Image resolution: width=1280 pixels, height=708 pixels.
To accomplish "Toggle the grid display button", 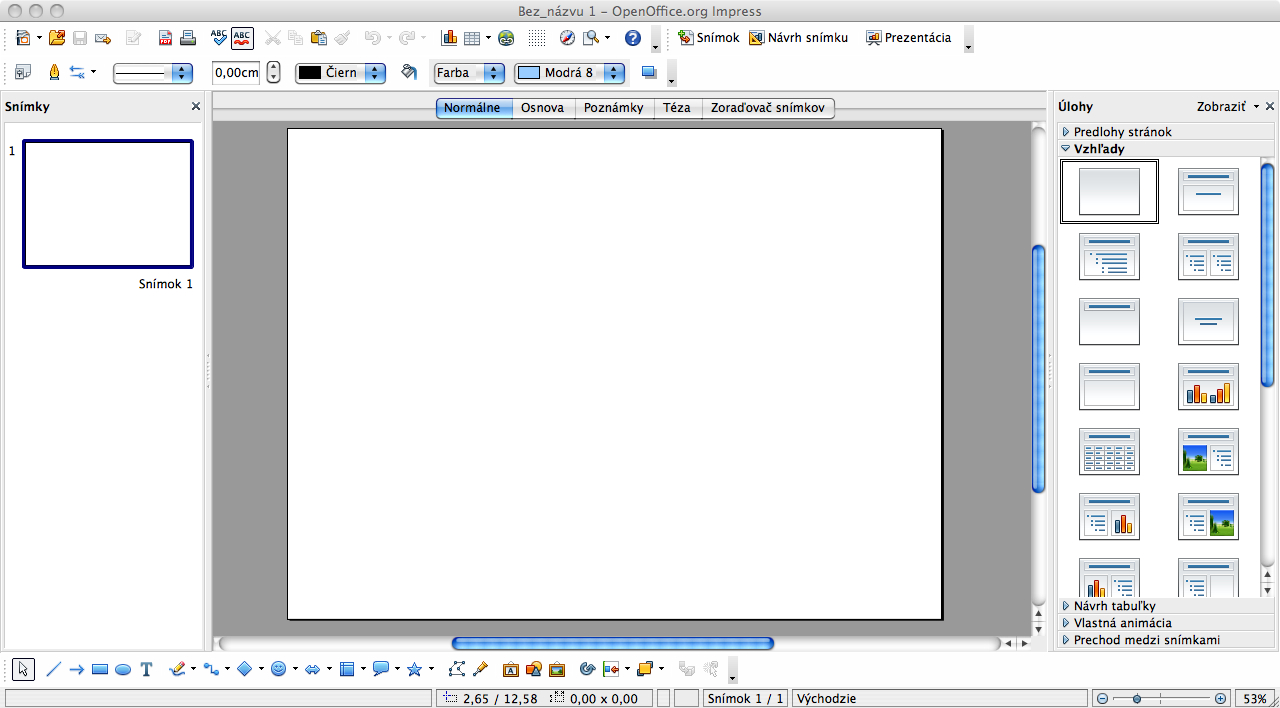I will coord(537,38).
